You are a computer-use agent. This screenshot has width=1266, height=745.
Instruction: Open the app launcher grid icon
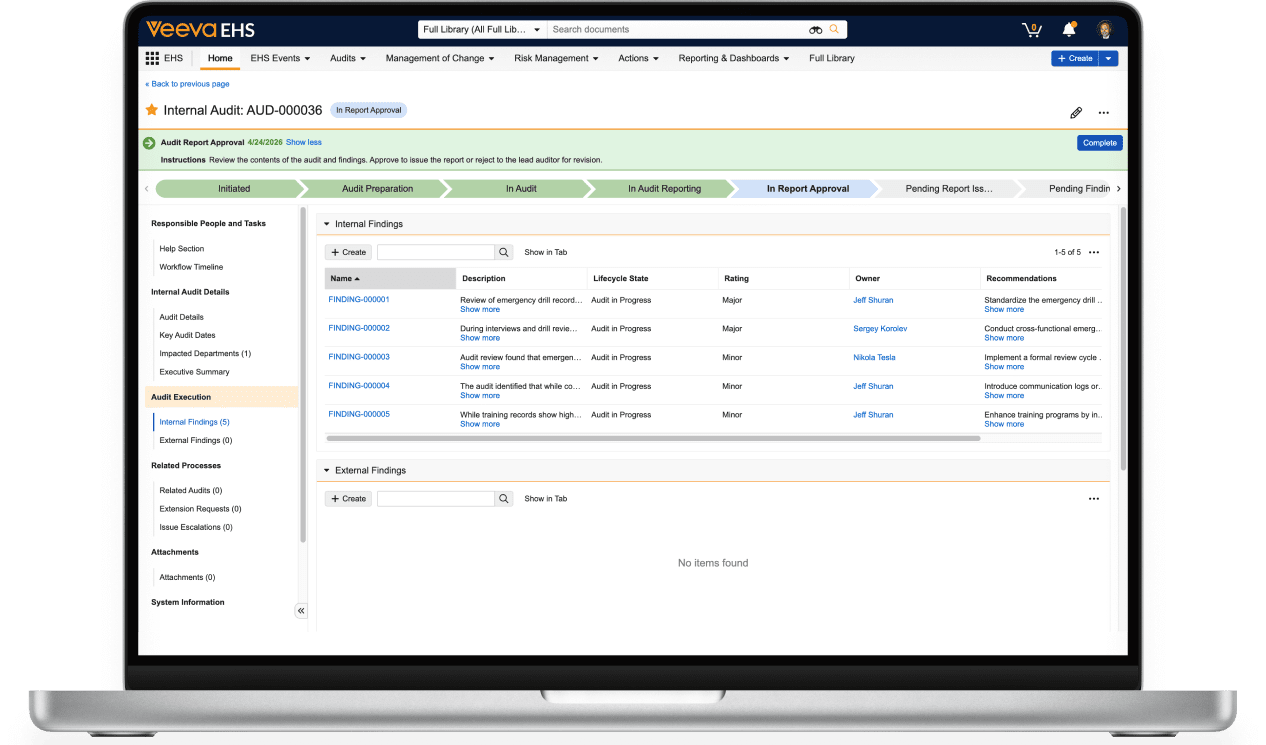point(152,58)
